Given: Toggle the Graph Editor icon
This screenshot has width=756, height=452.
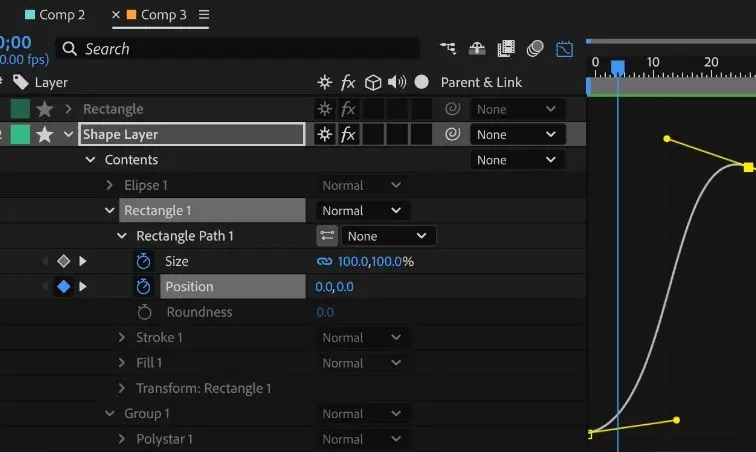Looking at the screenshot, I should coord(564,49).
